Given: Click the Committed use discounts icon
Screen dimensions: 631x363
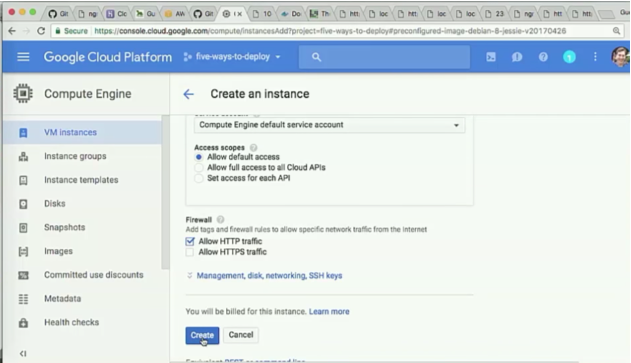Looking at the screenshot, I should coord(23,275).
